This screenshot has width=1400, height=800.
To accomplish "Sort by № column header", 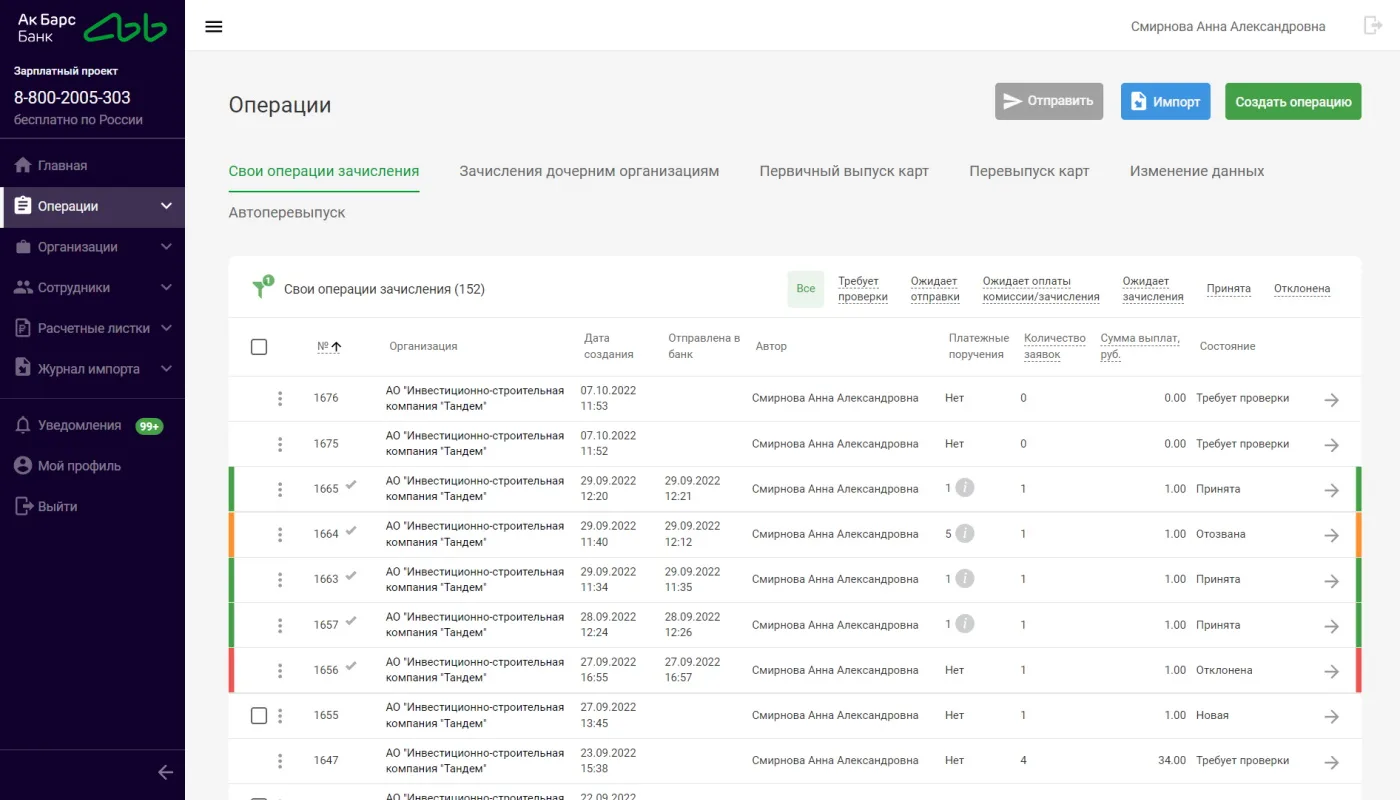I will 329,346.
